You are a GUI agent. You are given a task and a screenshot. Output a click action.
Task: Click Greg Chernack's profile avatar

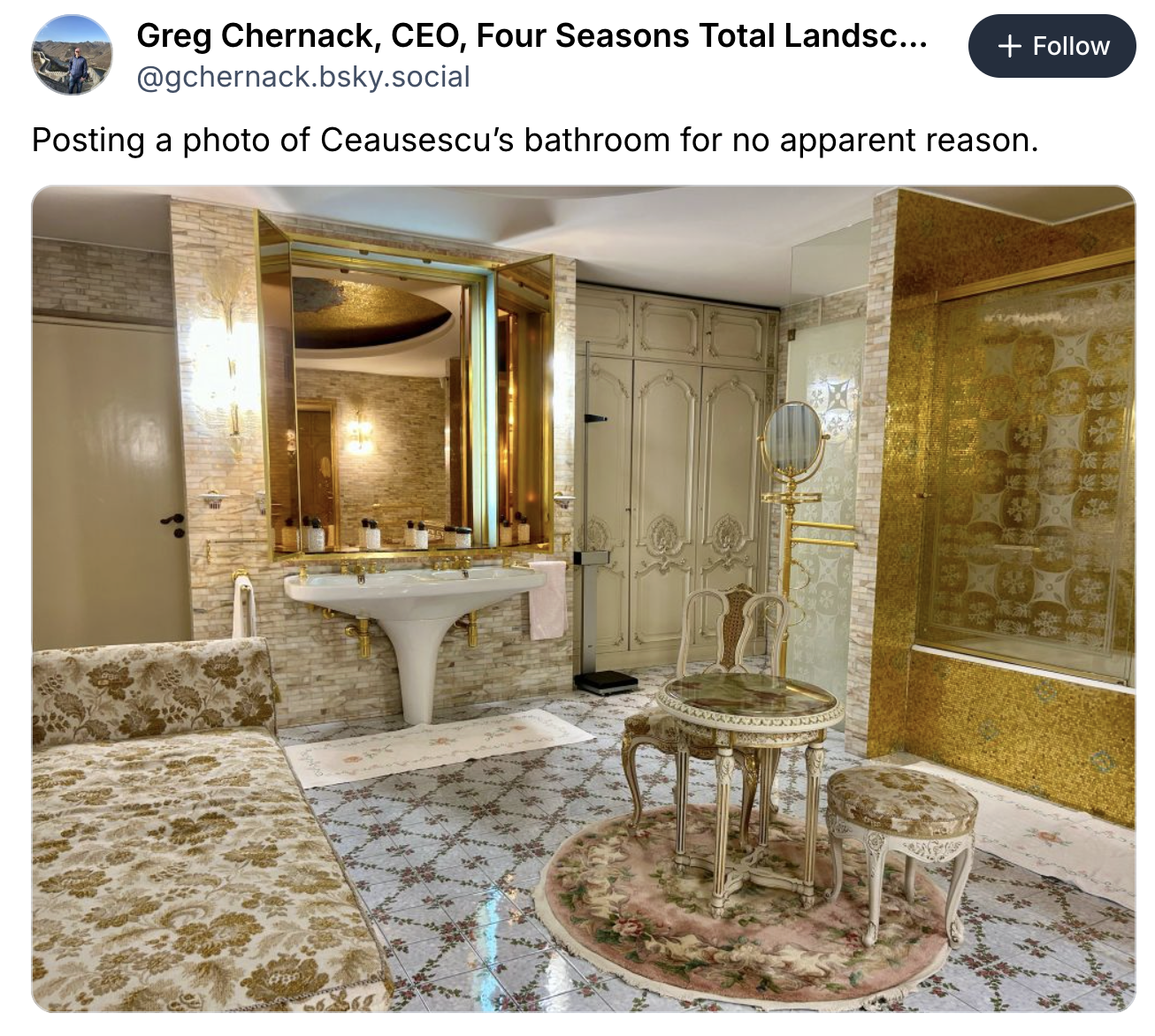(73, 55)
